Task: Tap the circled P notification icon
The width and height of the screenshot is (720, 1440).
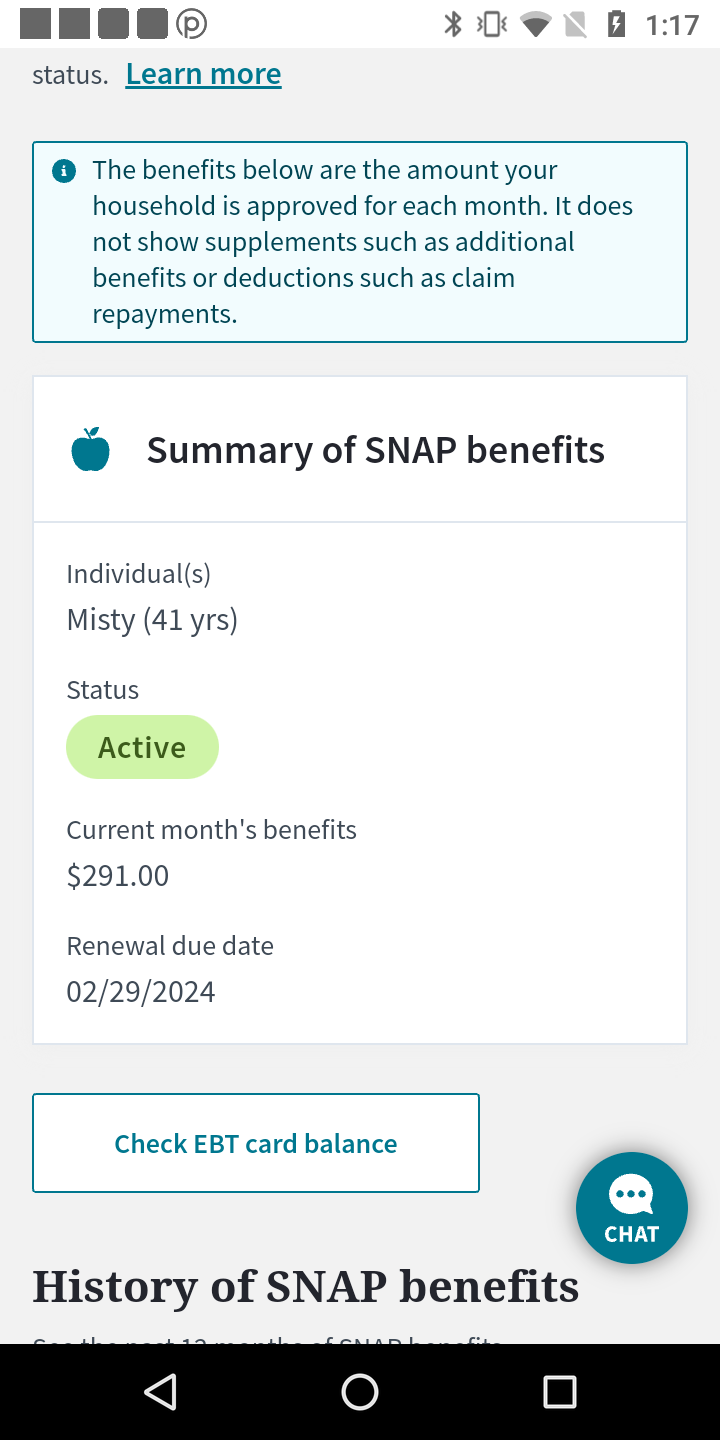Action: click(191, 24)
